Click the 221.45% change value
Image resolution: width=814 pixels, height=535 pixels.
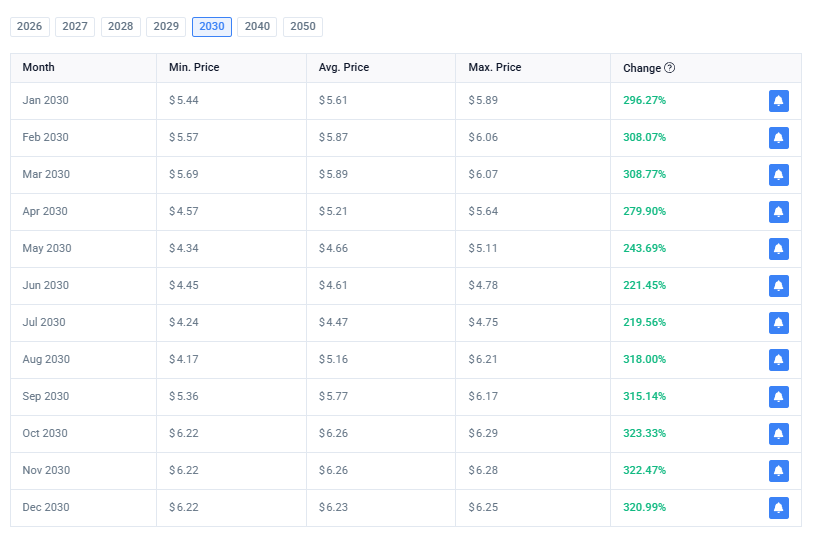pos(644,285)
